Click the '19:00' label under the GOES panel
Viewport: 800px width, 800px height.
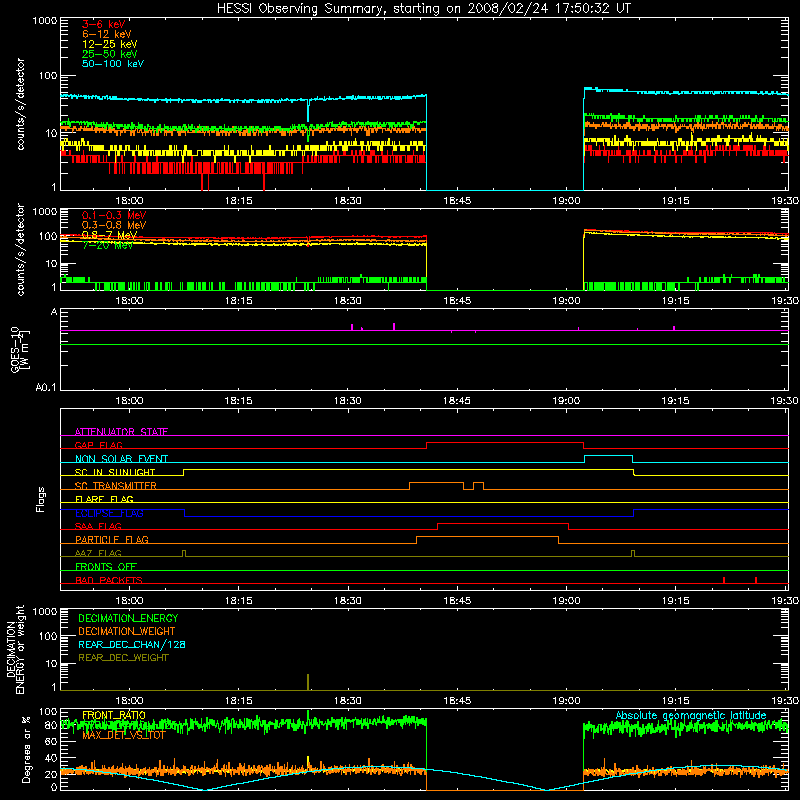tap(566, 401)
